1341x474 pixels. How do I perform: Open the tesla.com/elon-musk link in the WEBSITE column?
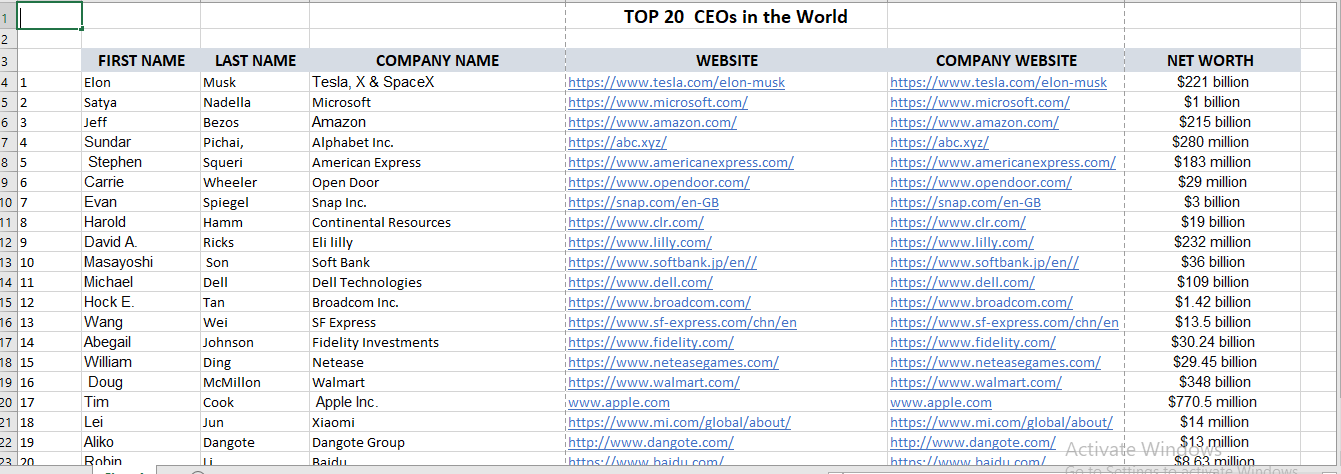(676, 82)
